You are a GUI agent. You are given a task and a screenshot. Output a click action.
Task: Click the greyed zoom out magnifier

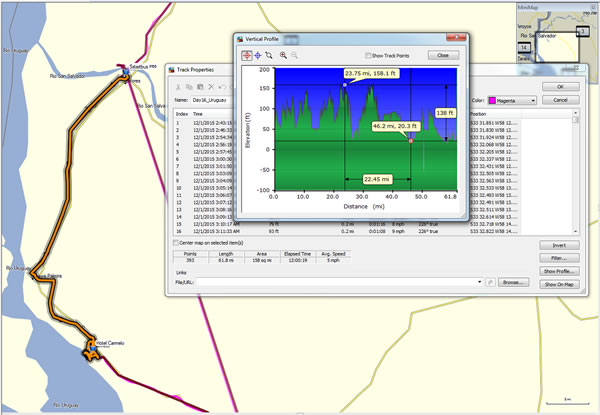[x=294, y=55]
